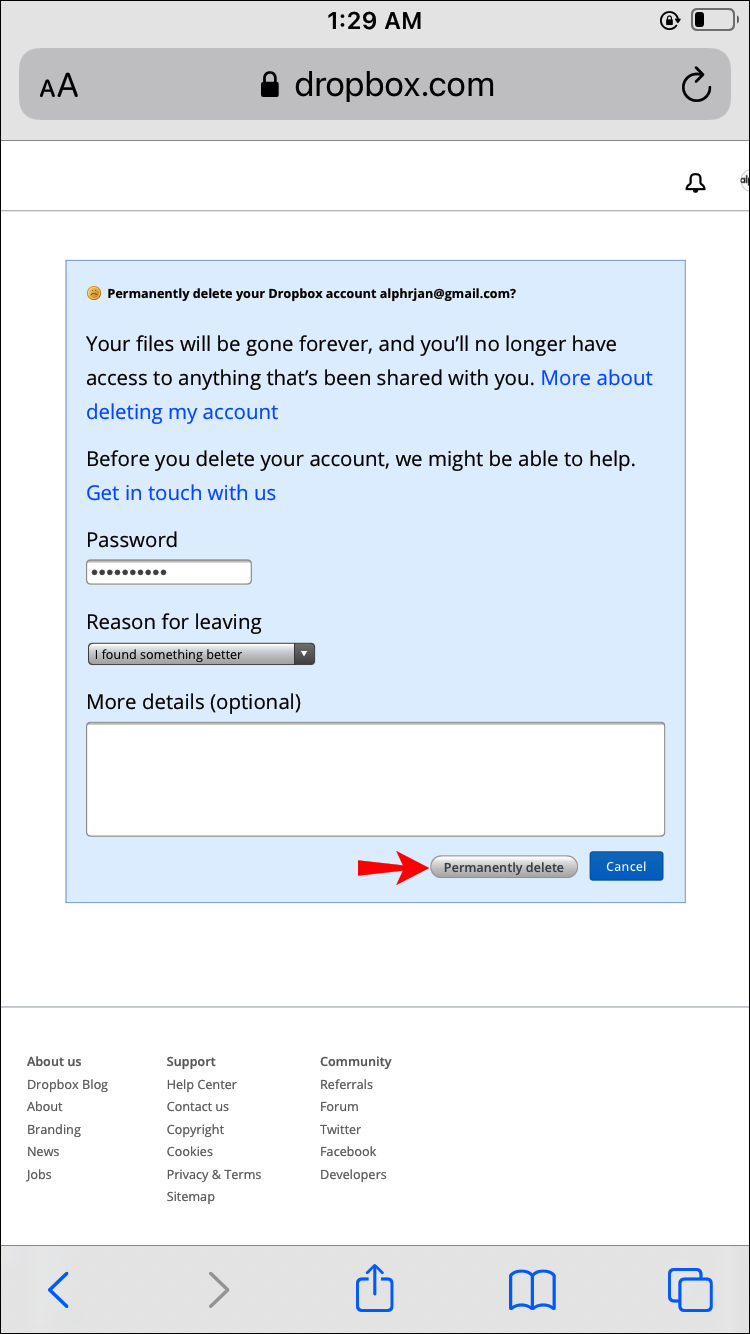Open the AA reader text-size menu
The image size is (750, 1334).
[x=59, y=86]
